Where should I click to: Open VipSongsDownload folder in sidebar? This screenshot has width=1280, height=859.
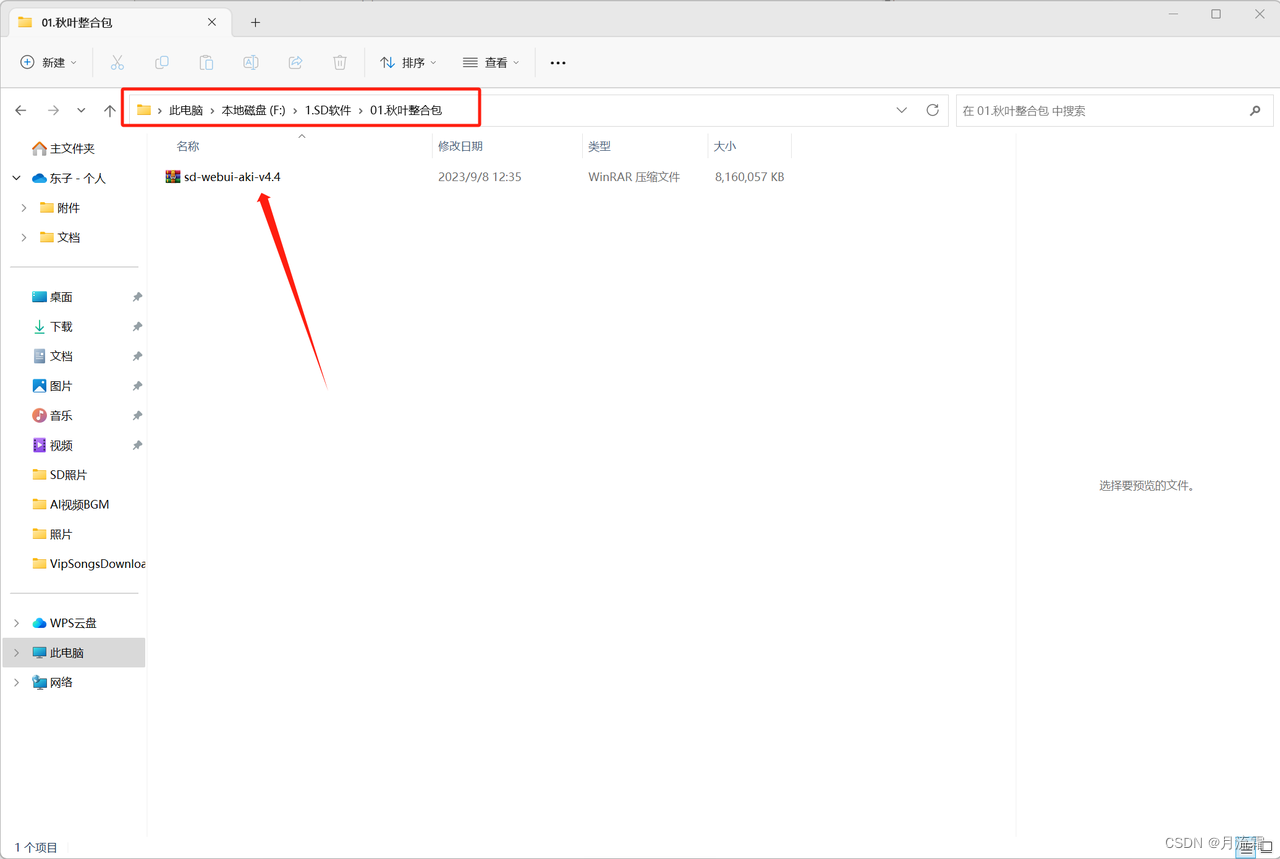(88, 564)
